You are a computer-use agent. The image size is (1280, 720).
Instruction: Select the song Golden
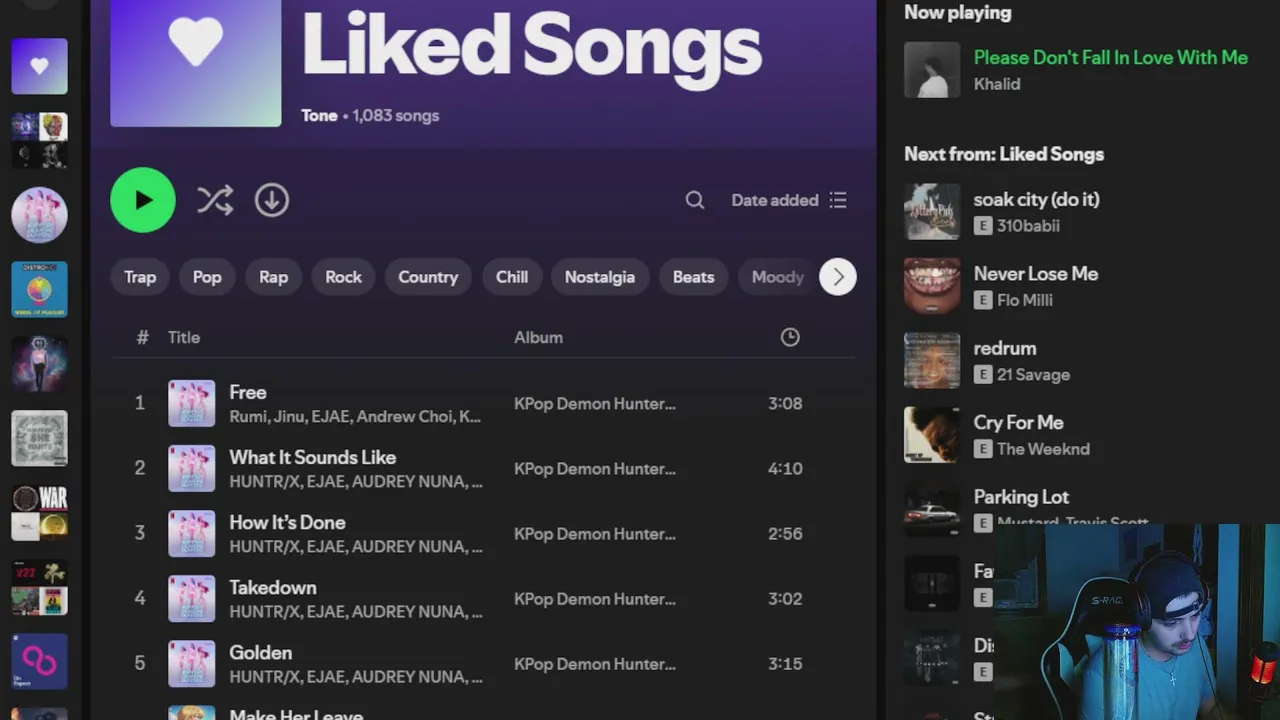coord(260,652)
